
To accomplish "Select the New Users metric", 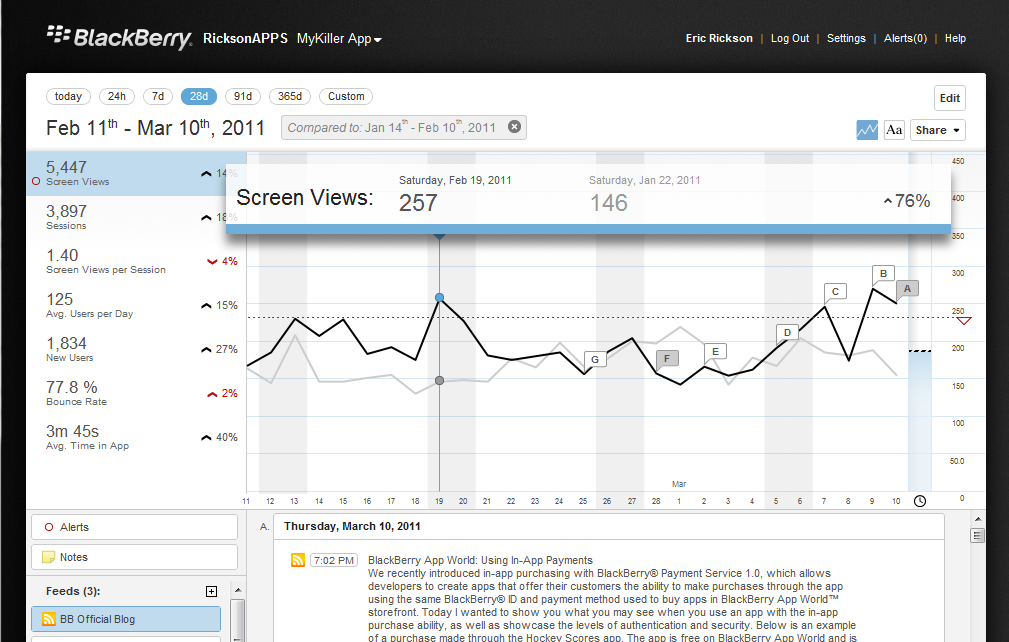I will pyautogui.click(x=136, y=349).
